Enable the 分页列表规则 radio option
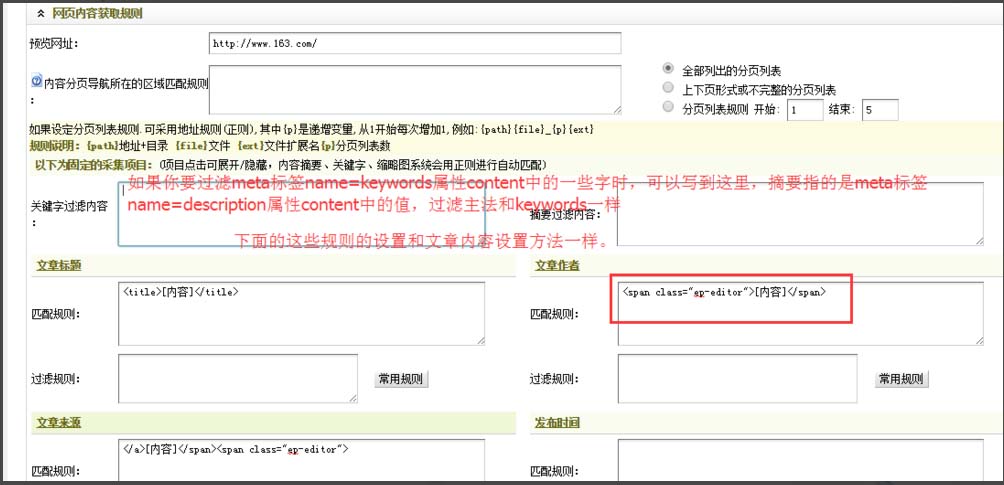This screenshot has width=1004, height=485. tap(669, 107)
